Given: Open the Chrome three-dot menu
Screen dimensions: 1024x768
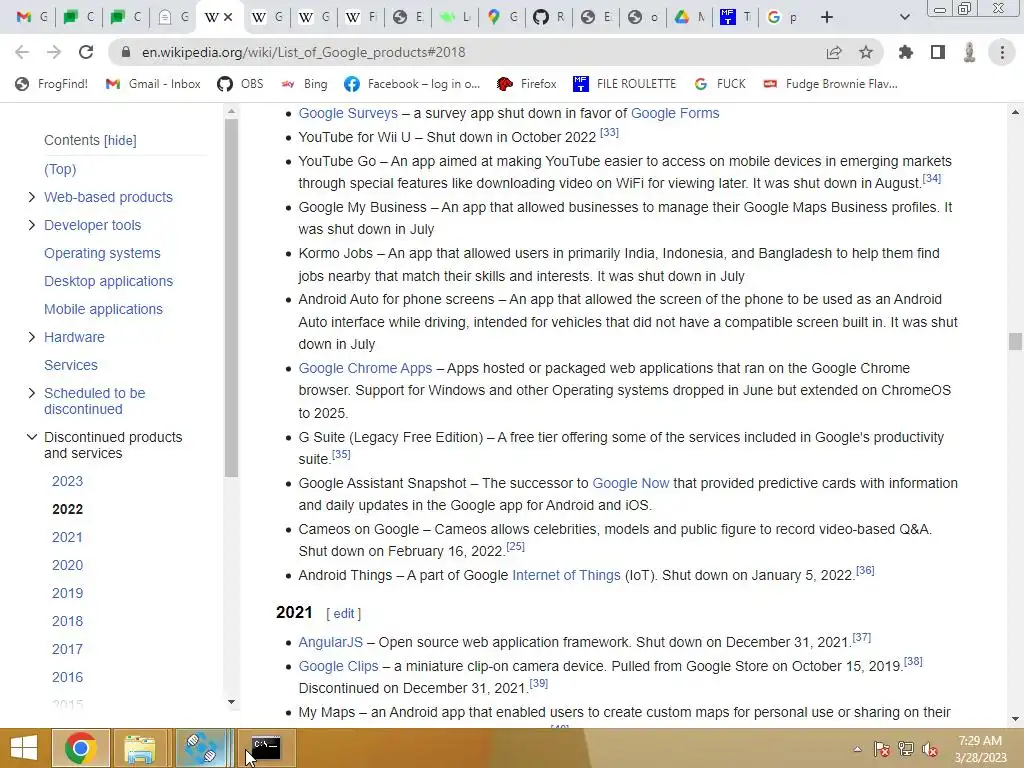Looking at the screenshot, I should 1002,52.
